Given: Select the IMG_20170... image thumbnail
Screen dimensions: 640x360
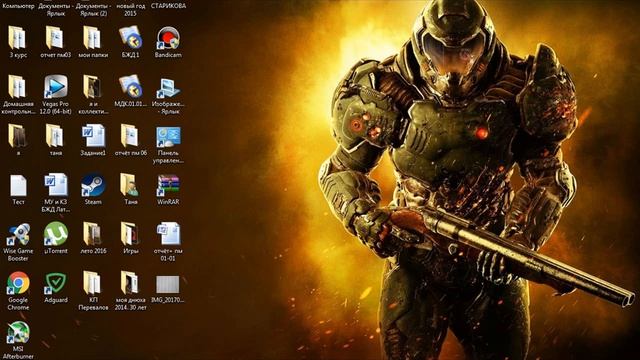Looking at the screenshot, I should click(x=168, y=284).
